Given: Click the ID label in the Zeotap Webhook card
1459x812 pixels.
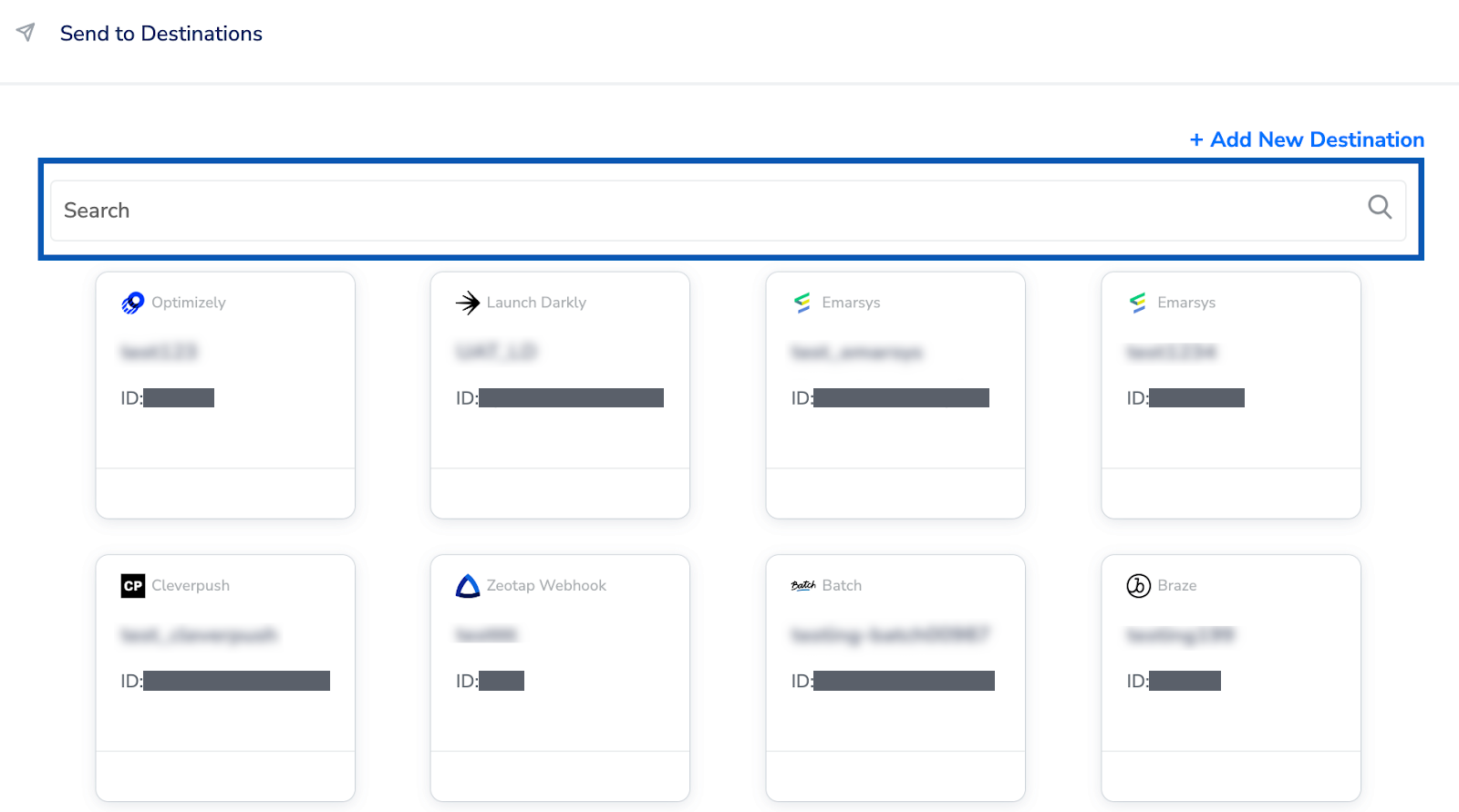Looking at the screenshot, I should pos(467,681).
